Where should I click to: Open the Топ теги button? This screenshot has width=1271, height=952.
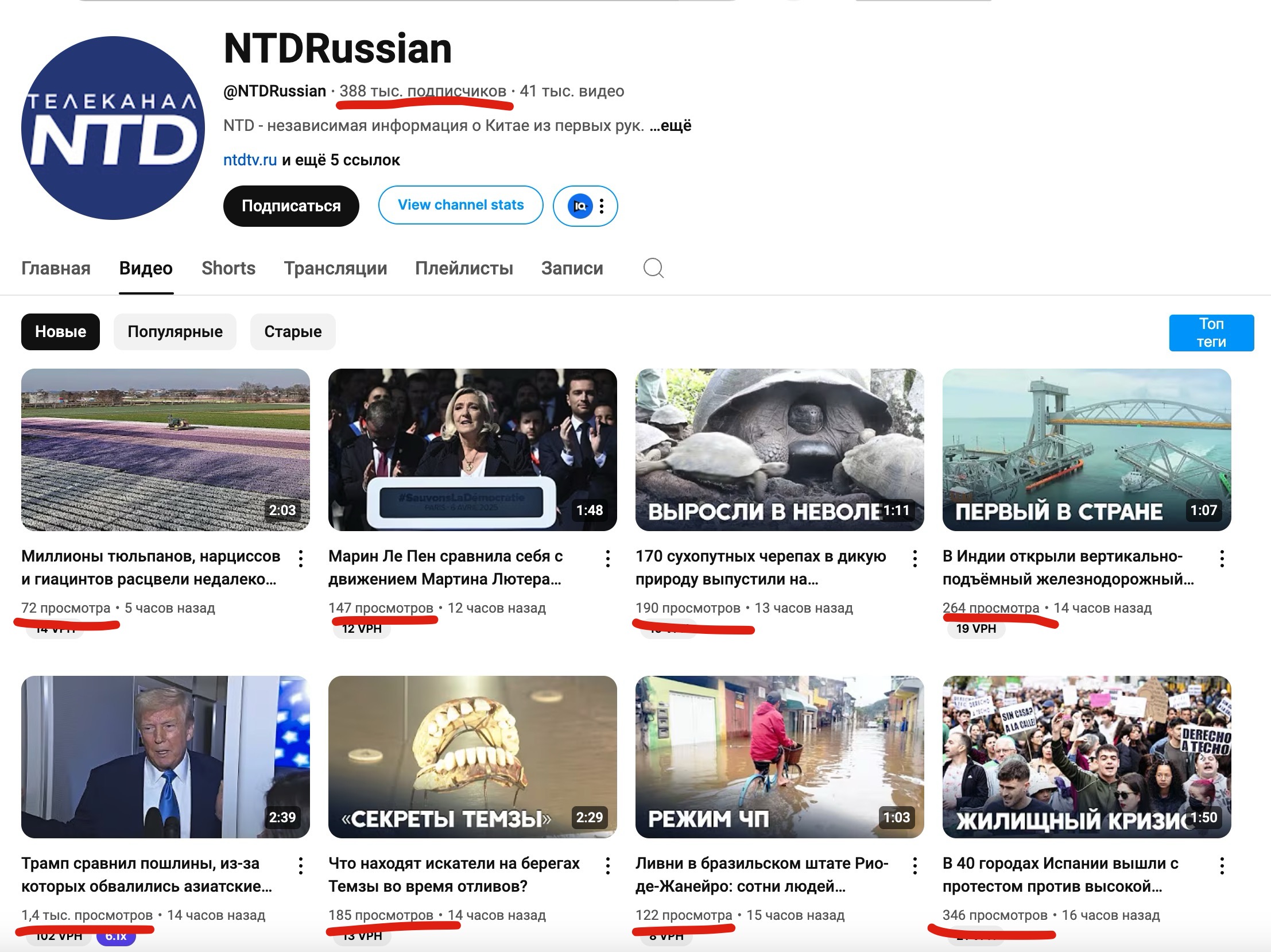coord(1211,332)
